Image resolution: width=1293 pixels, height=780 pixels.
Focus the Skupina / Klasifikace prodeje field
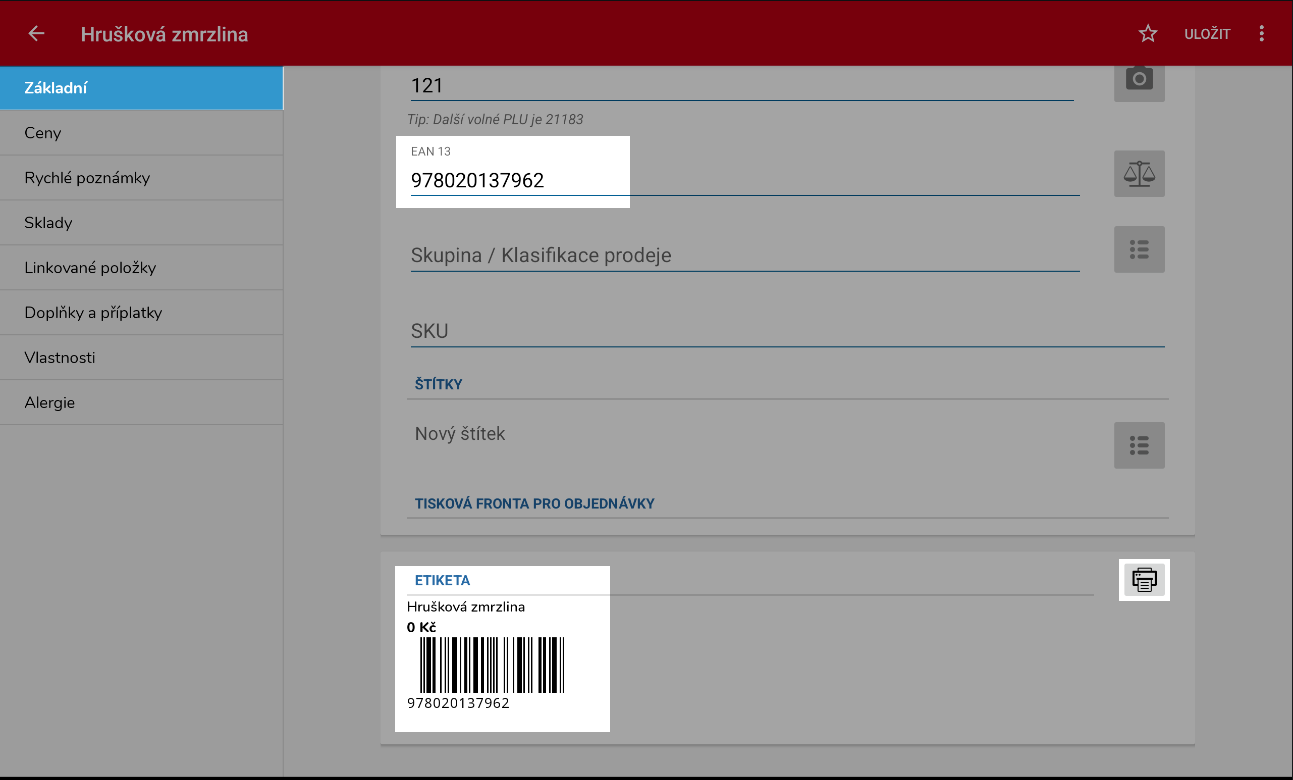745,255
